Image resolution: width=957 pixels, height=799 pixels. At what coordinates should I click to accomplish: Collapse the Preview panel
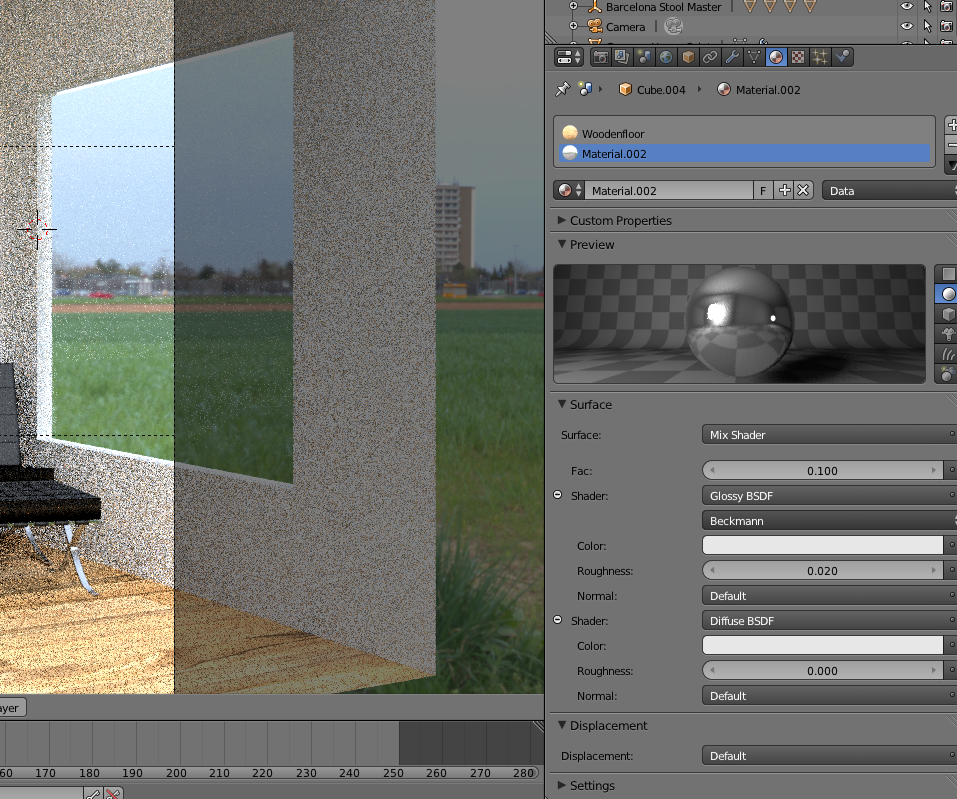[562, 244]
